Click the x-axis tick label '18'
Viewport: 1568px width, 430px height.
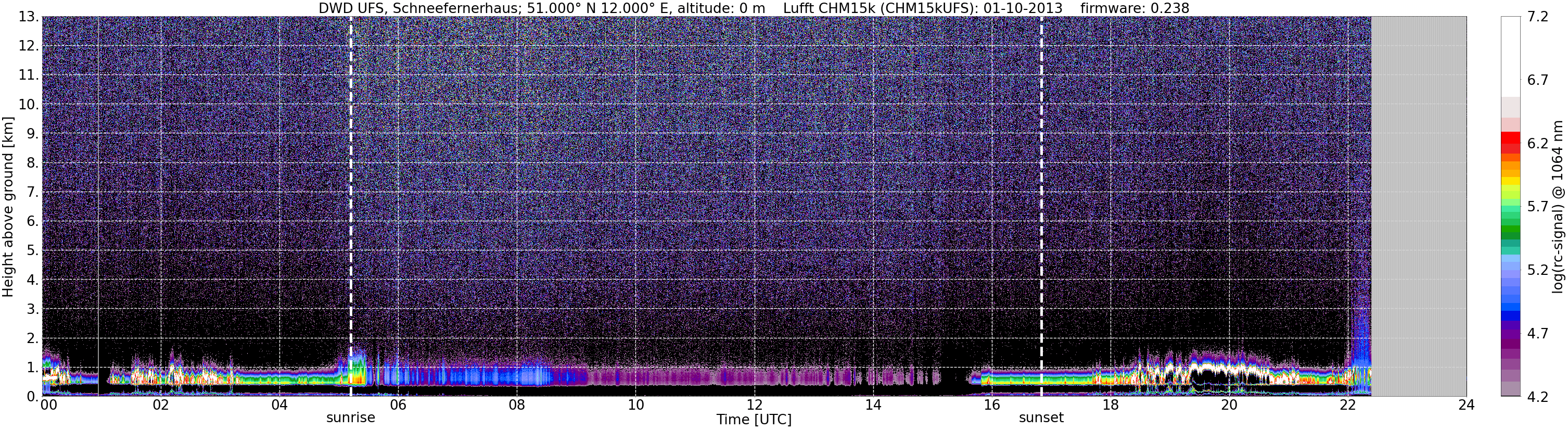[1110, 406]
